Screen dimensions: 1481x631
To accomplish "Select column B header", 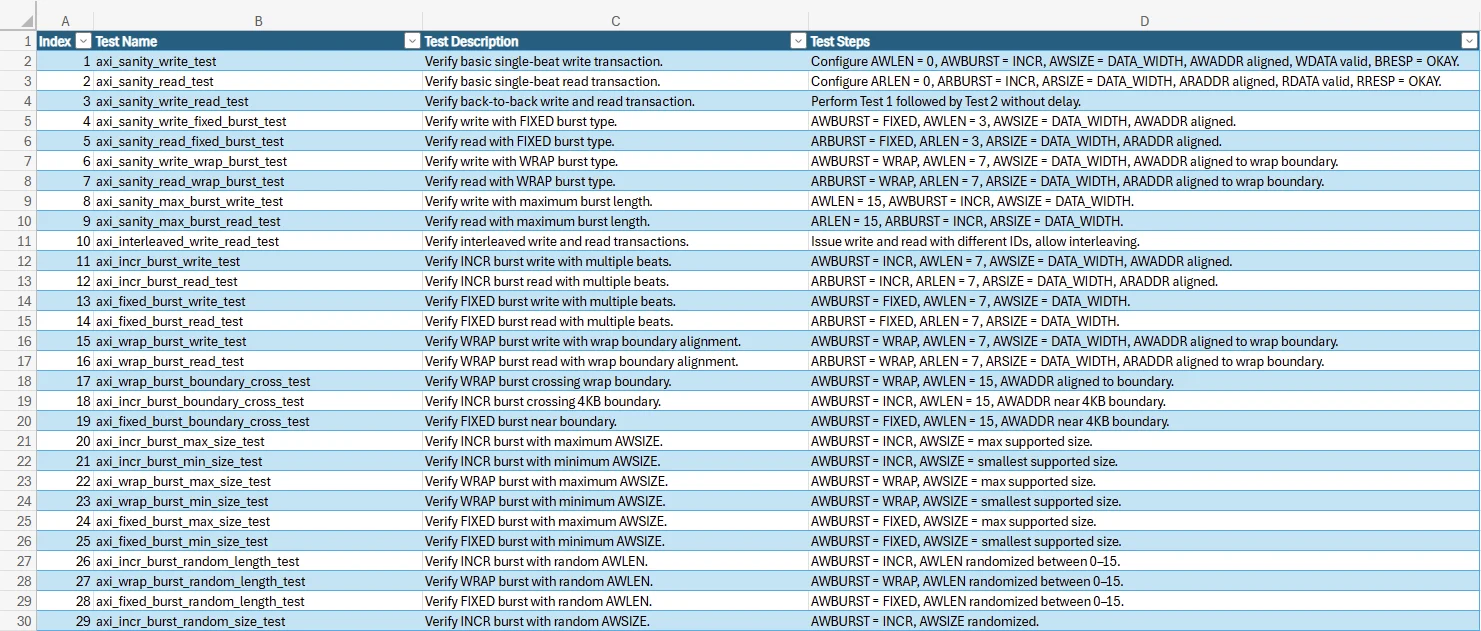I will pyautogui.click(x=258, y=21).
